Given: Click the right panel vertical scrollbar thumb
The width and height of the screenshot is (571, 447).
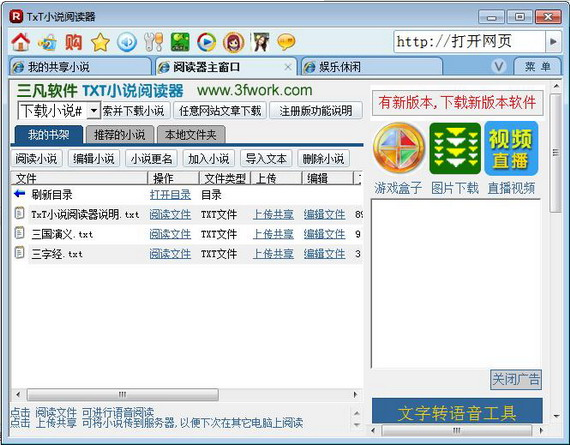Looking at the screenshot, I should pyautogui.click(x=555, y=153).
